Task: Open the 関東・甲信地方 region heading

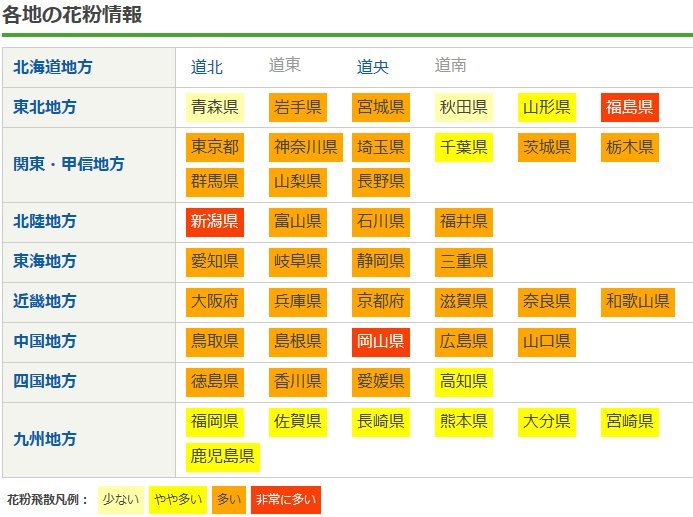Action: point(68,164)
